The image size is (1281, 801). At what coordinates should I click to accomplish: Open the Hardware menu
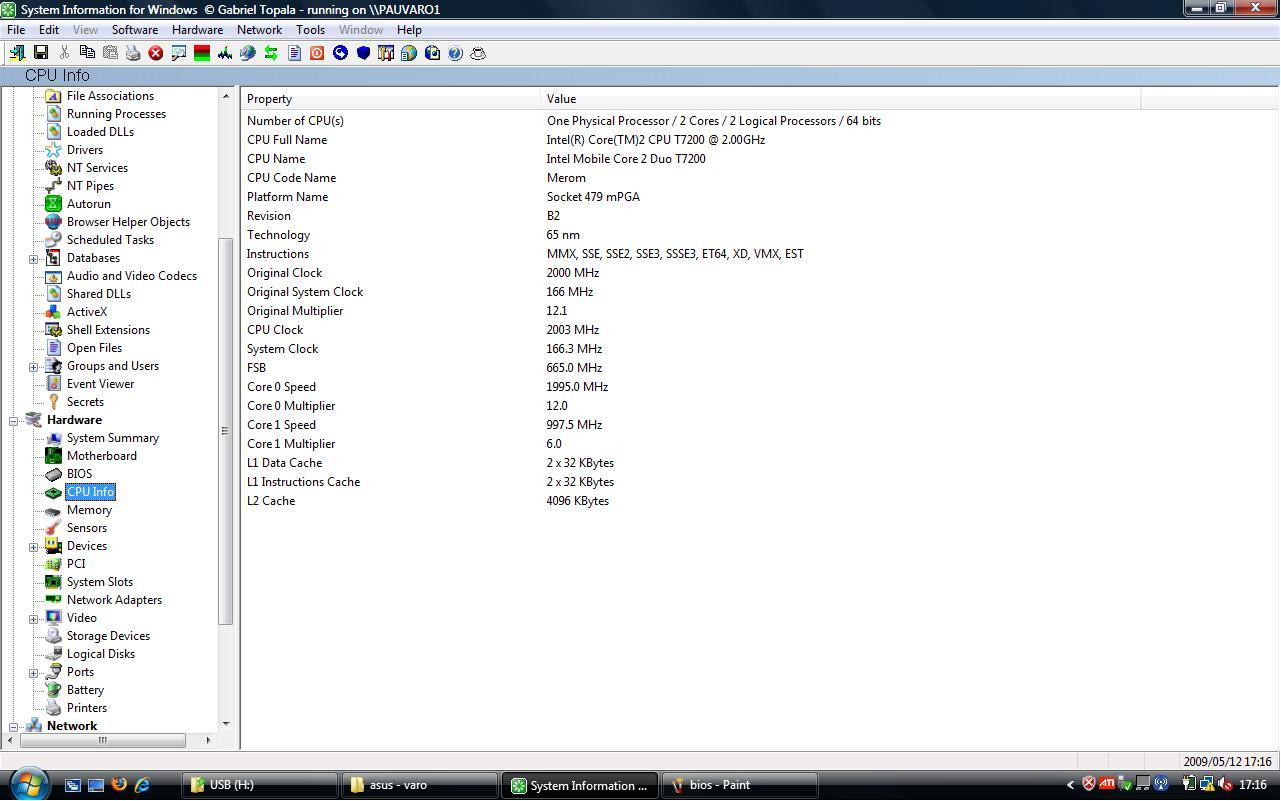tap(197, 30)
